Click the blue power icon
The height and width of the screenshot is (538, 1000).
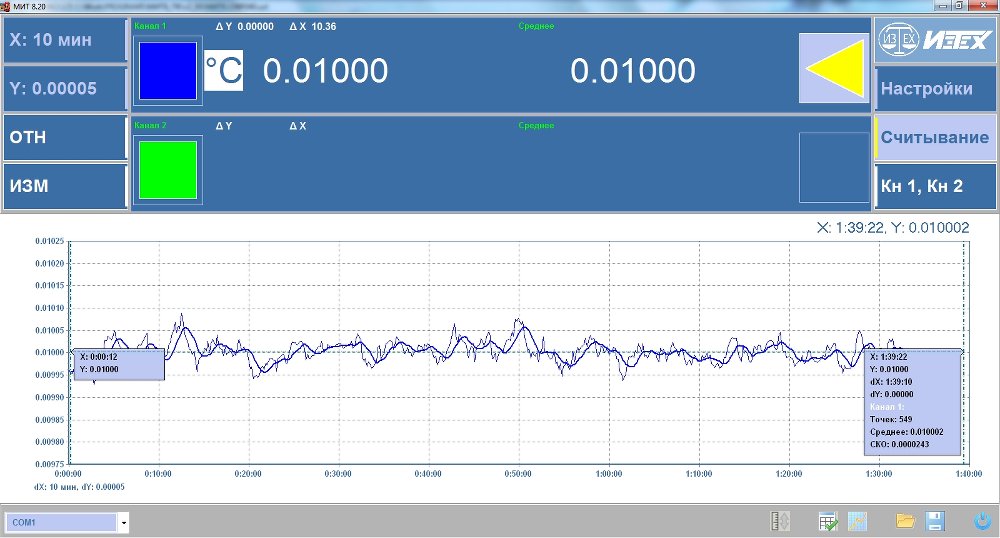(983, 521)
